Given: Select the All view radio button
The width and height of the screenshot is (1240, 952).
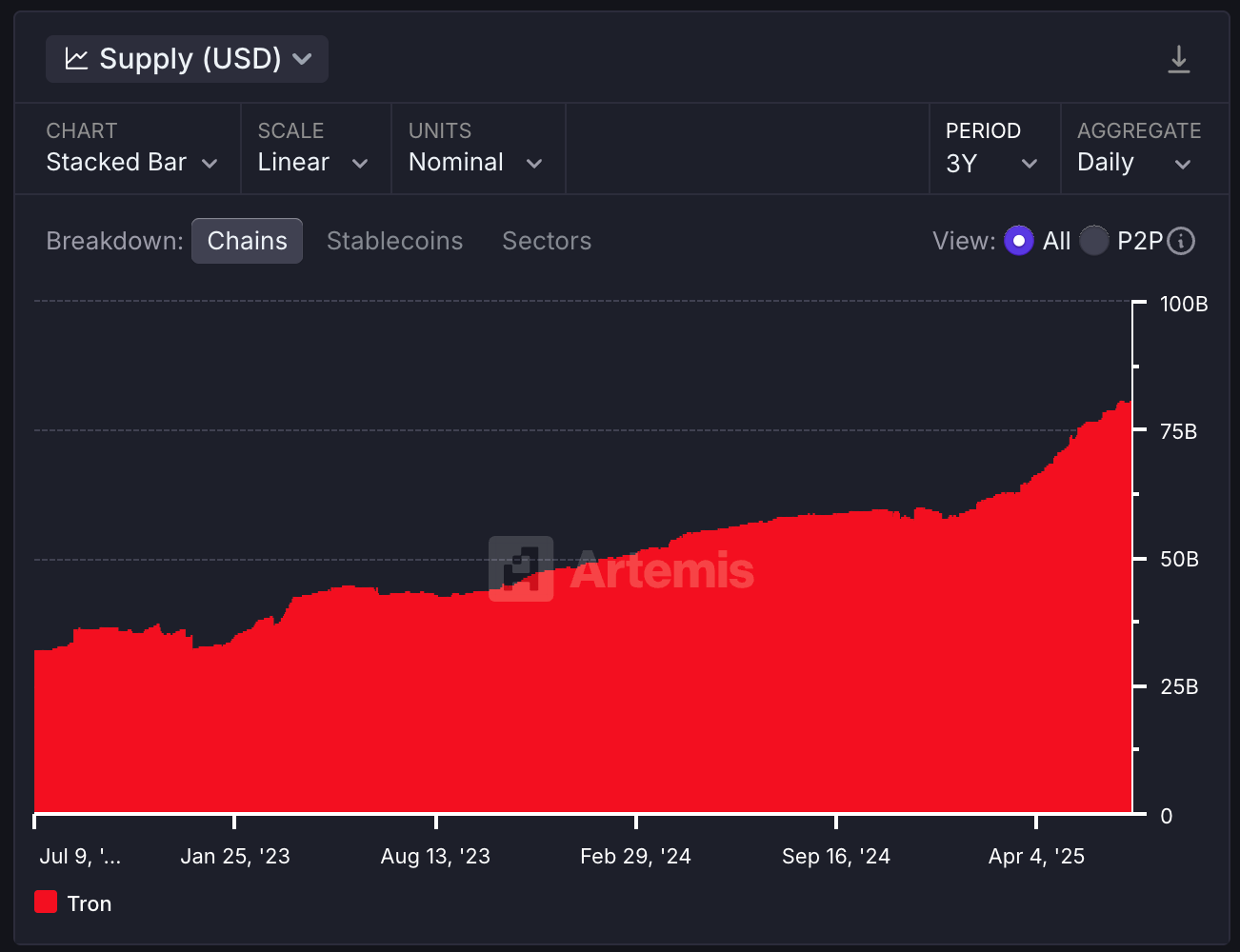Looking at the screenshot, I should pyautogui.click(x=1019, y=241).
